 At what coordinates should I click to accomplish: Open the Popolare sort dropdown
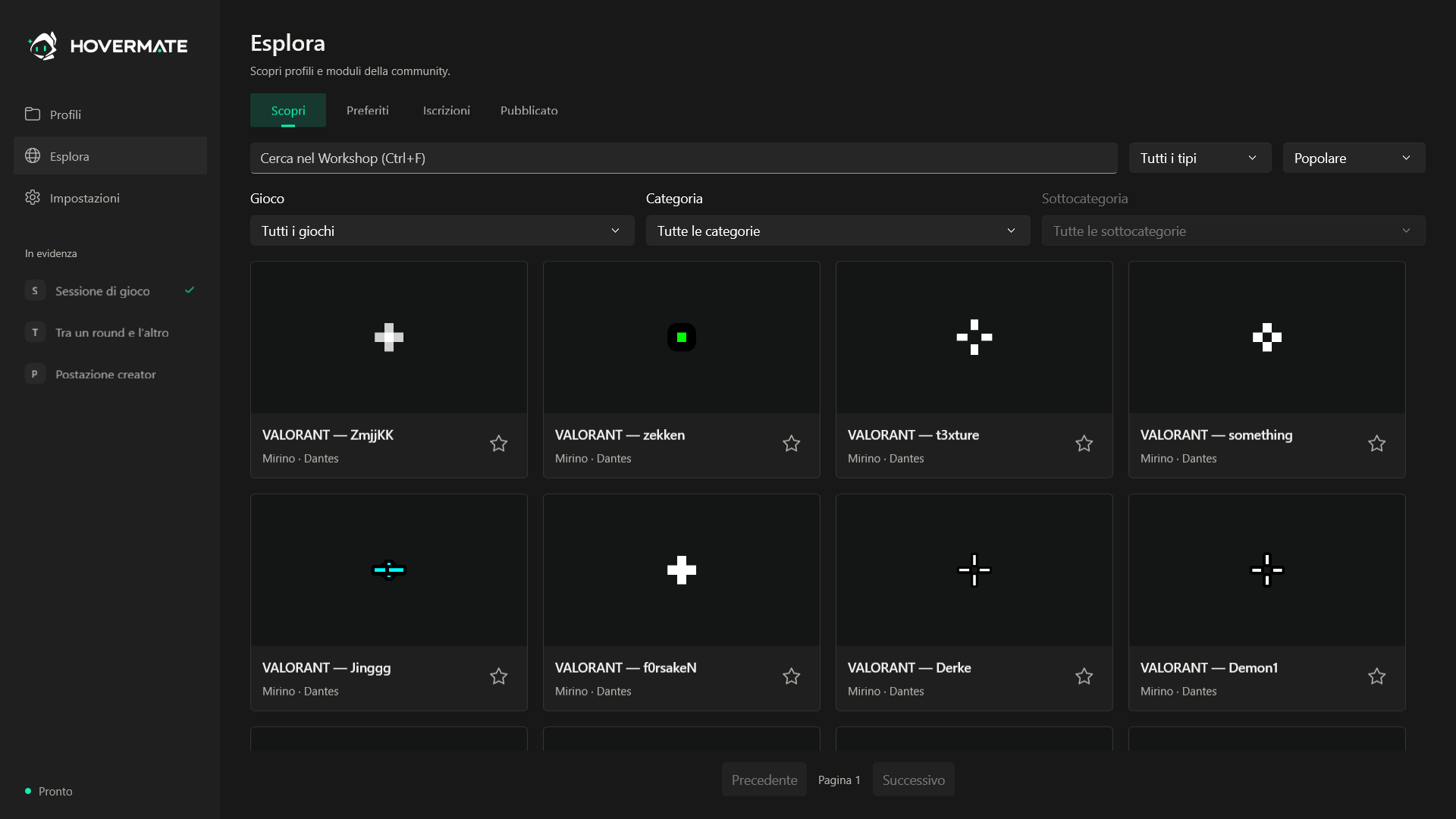(x=1354, y=158)
